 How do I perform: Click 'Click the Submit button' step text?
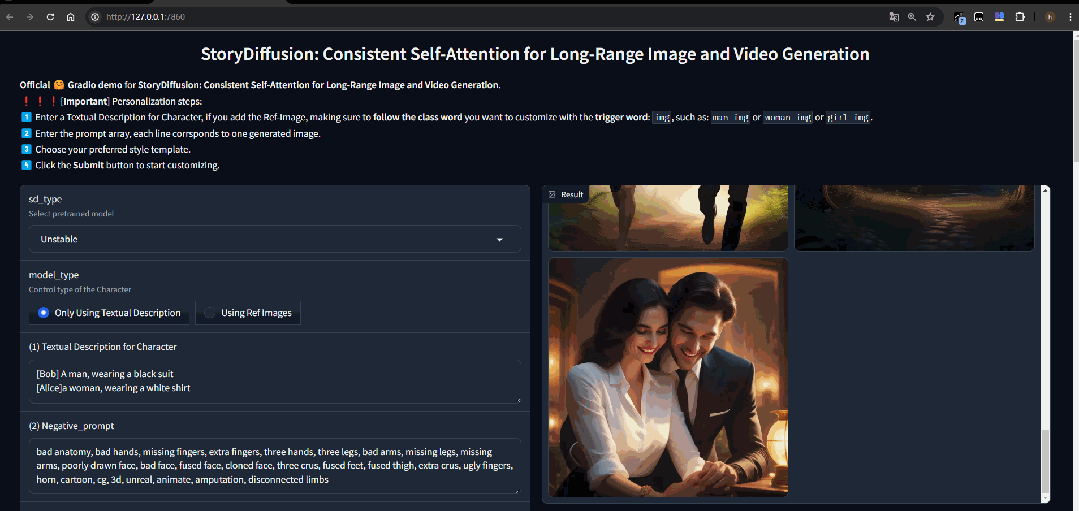point(127,165)
